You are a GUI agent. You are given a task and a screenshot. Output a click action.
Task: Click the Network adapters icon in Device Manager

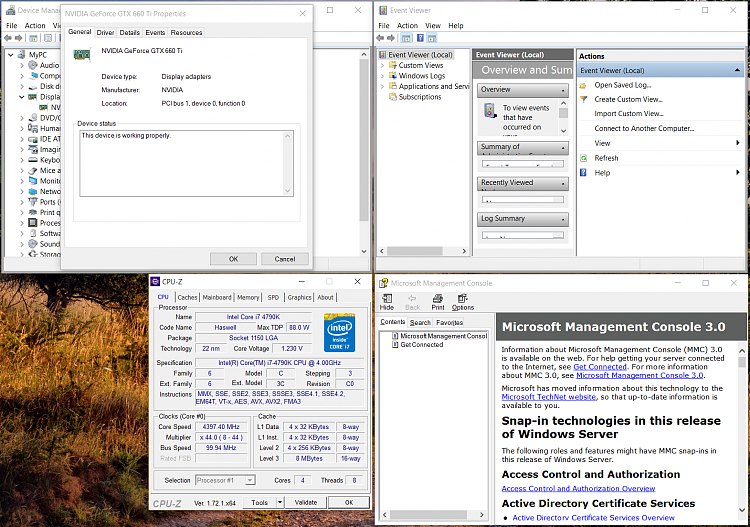point(33,191)
